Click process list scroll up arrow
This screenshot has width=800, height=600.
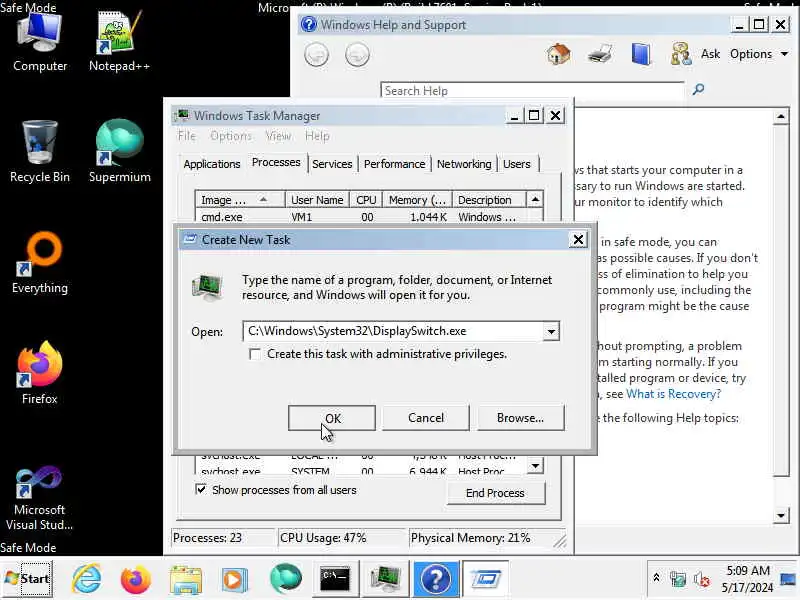(535, 199)
